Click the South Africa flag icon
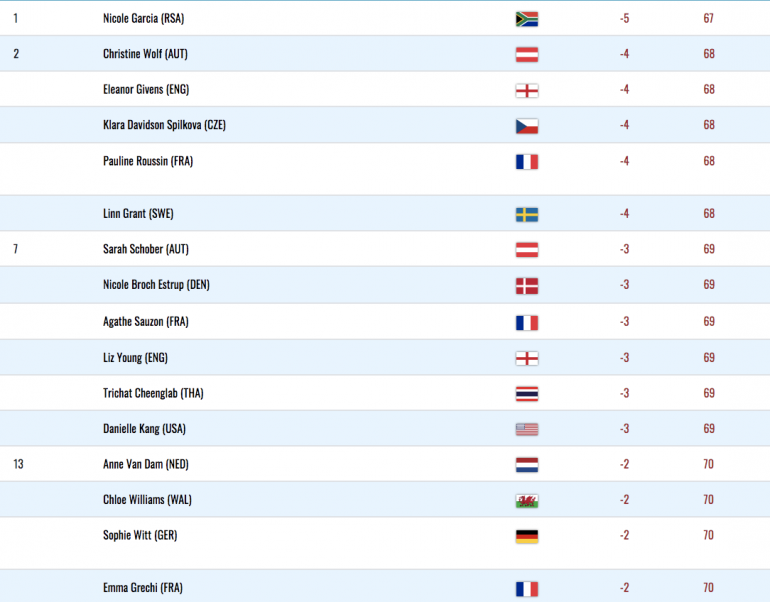This screenshot has height=602, width=770. (x=527, y=19)
